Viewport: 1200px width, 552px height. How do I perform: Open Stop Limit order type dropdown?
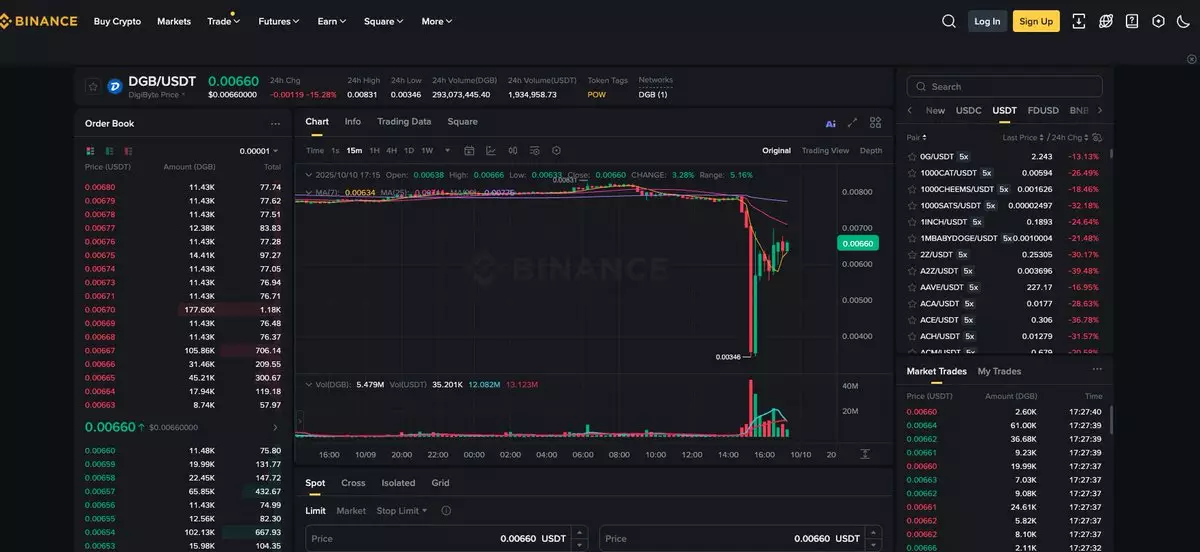tap(402, 511)
